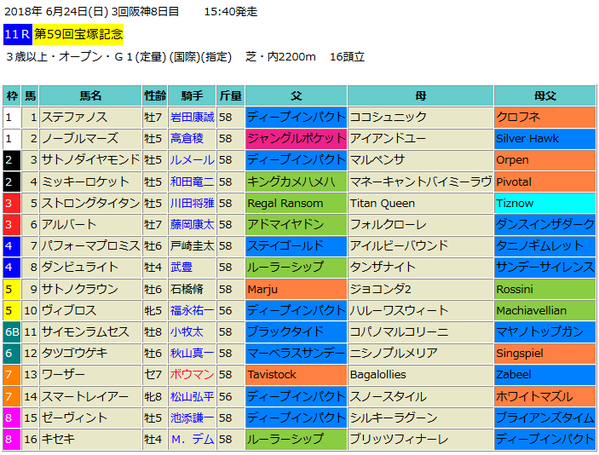Click broodmare sire cell Machiavellian
Screen dimensions: 599x455
[545, 311]
